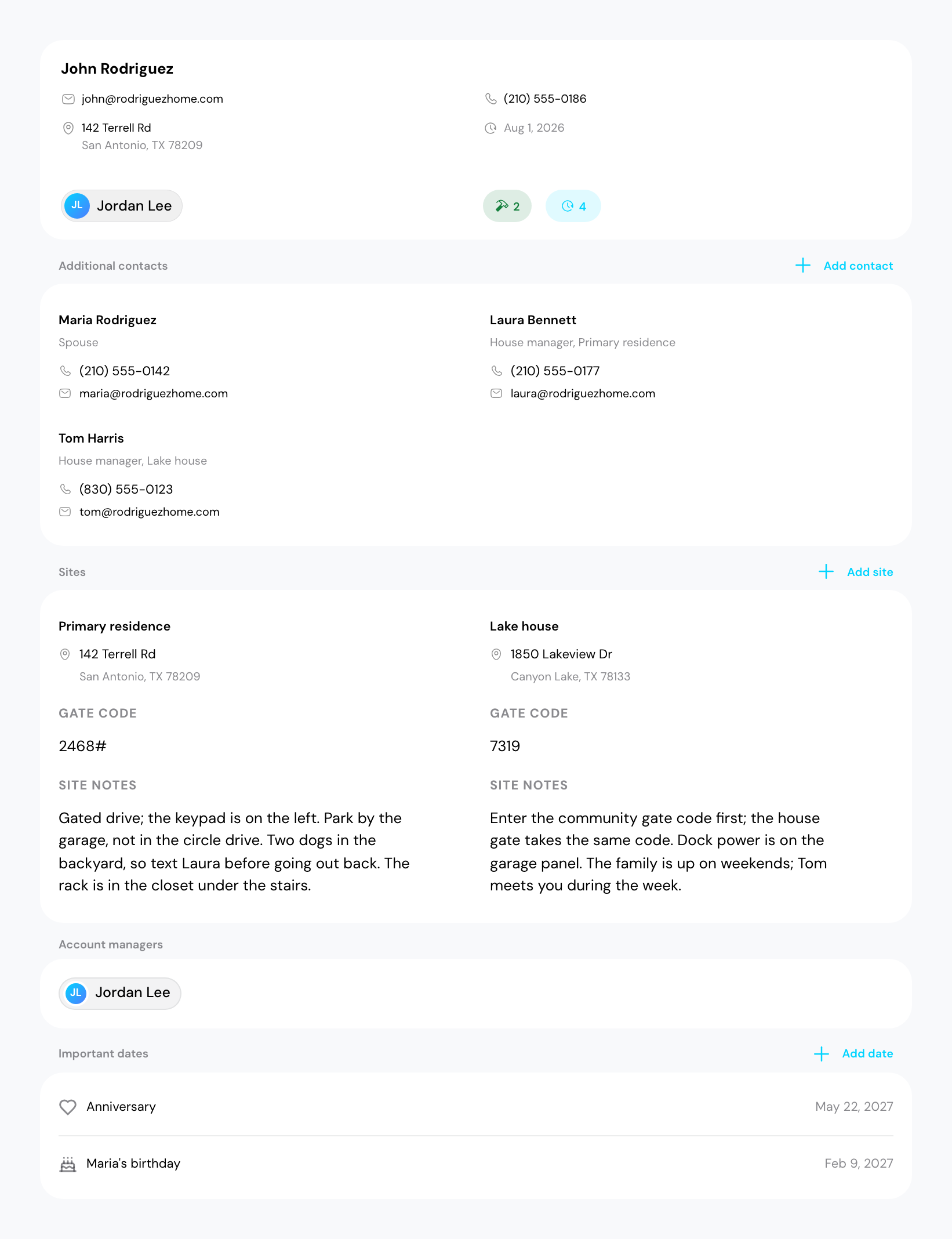Click the plus icon beside Add date
This screenshot has width=952, height=1239.
(x=821, y=1054)
